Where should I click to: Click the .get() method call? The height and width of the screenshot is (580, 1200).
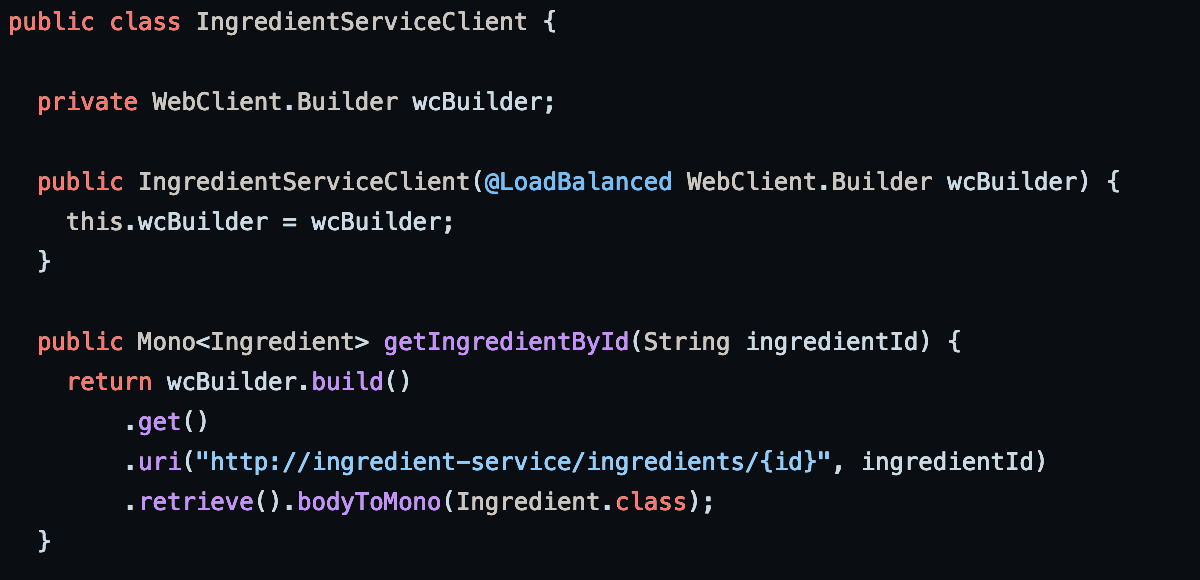167,422
